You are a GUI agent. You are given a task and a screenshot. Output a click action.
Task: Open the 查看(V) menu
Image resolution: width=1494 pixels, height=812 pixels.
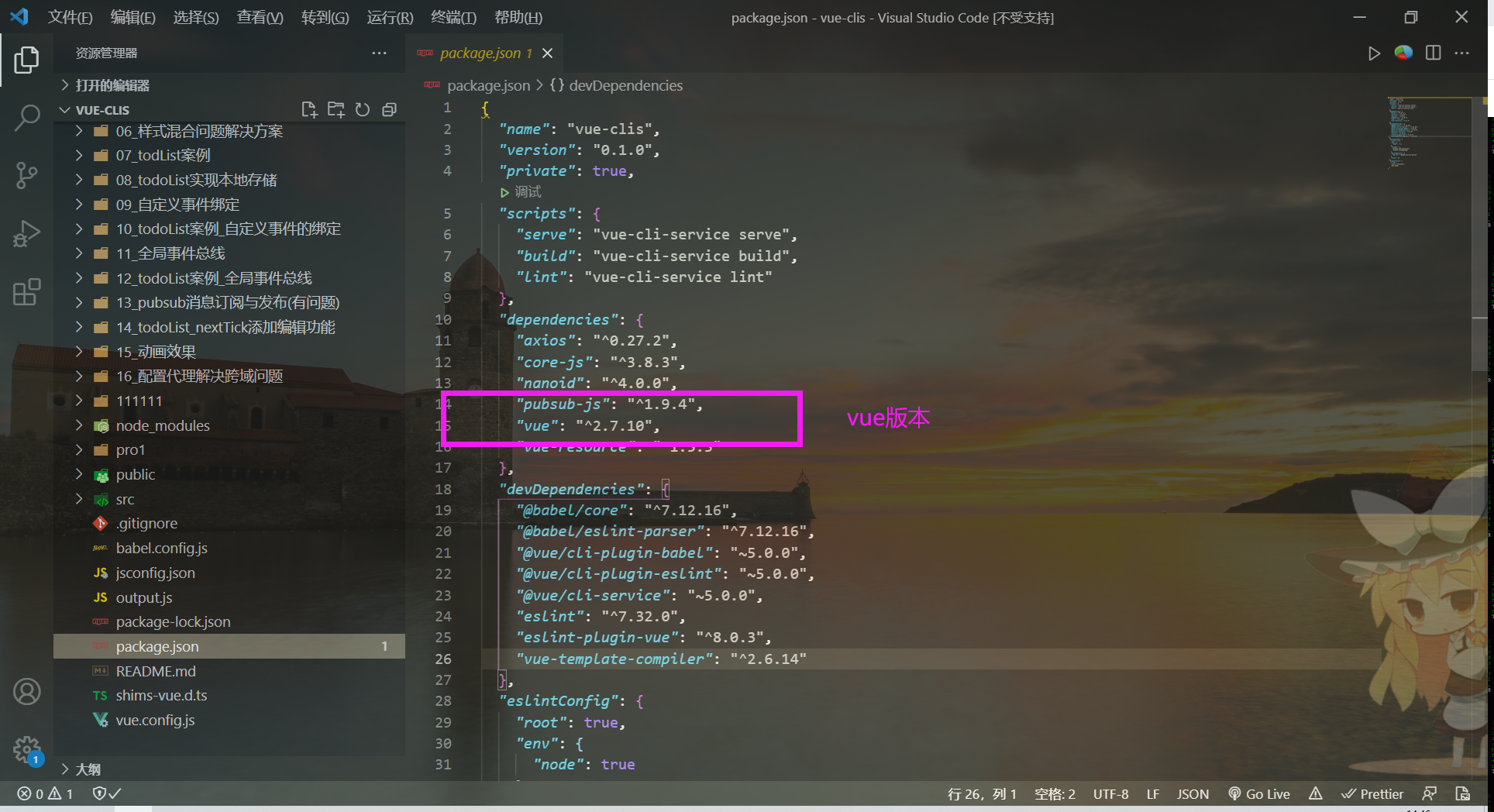(x=260, y=17)
